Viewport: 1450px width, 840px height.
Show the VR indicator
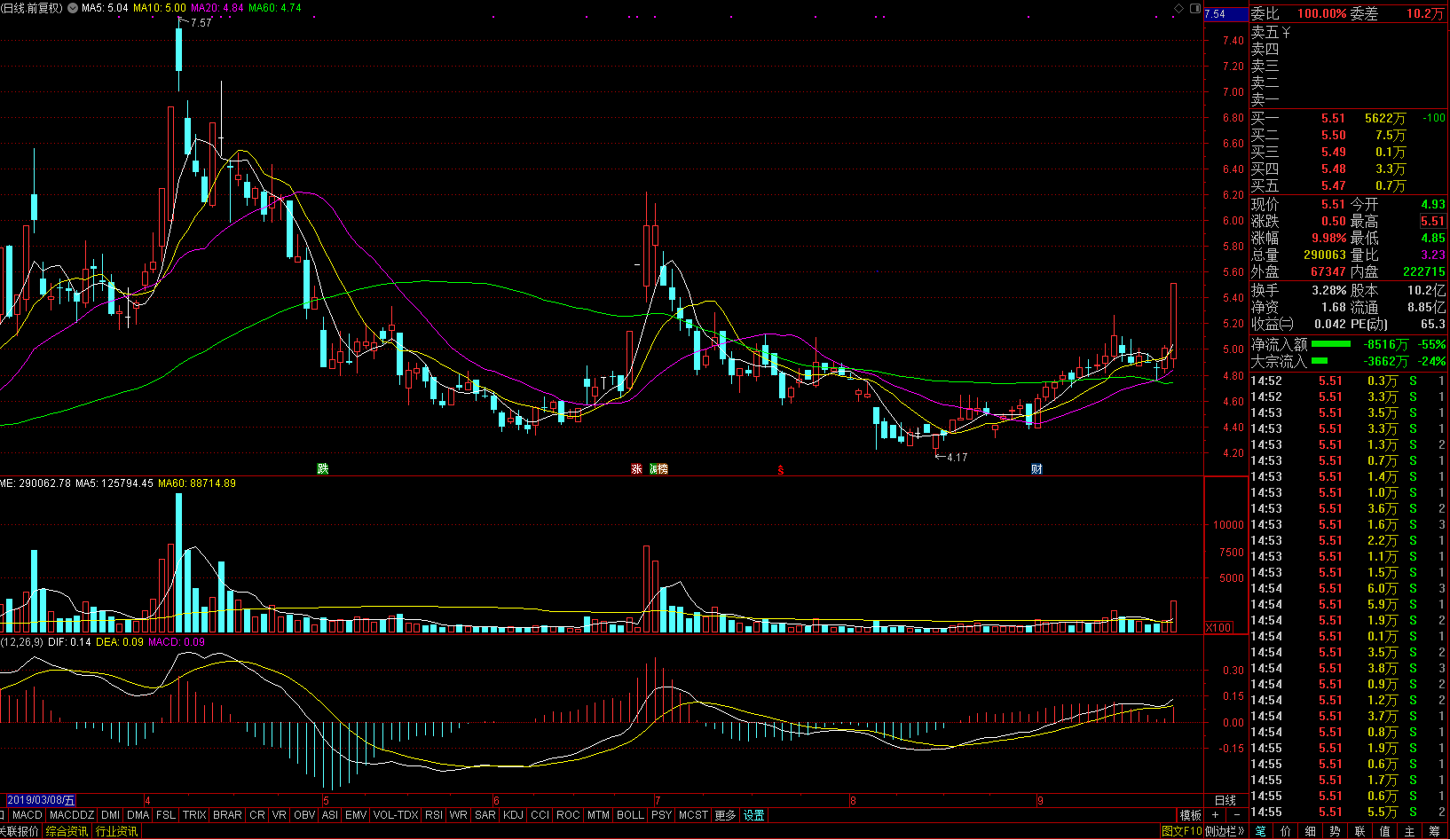coord(280,815)
